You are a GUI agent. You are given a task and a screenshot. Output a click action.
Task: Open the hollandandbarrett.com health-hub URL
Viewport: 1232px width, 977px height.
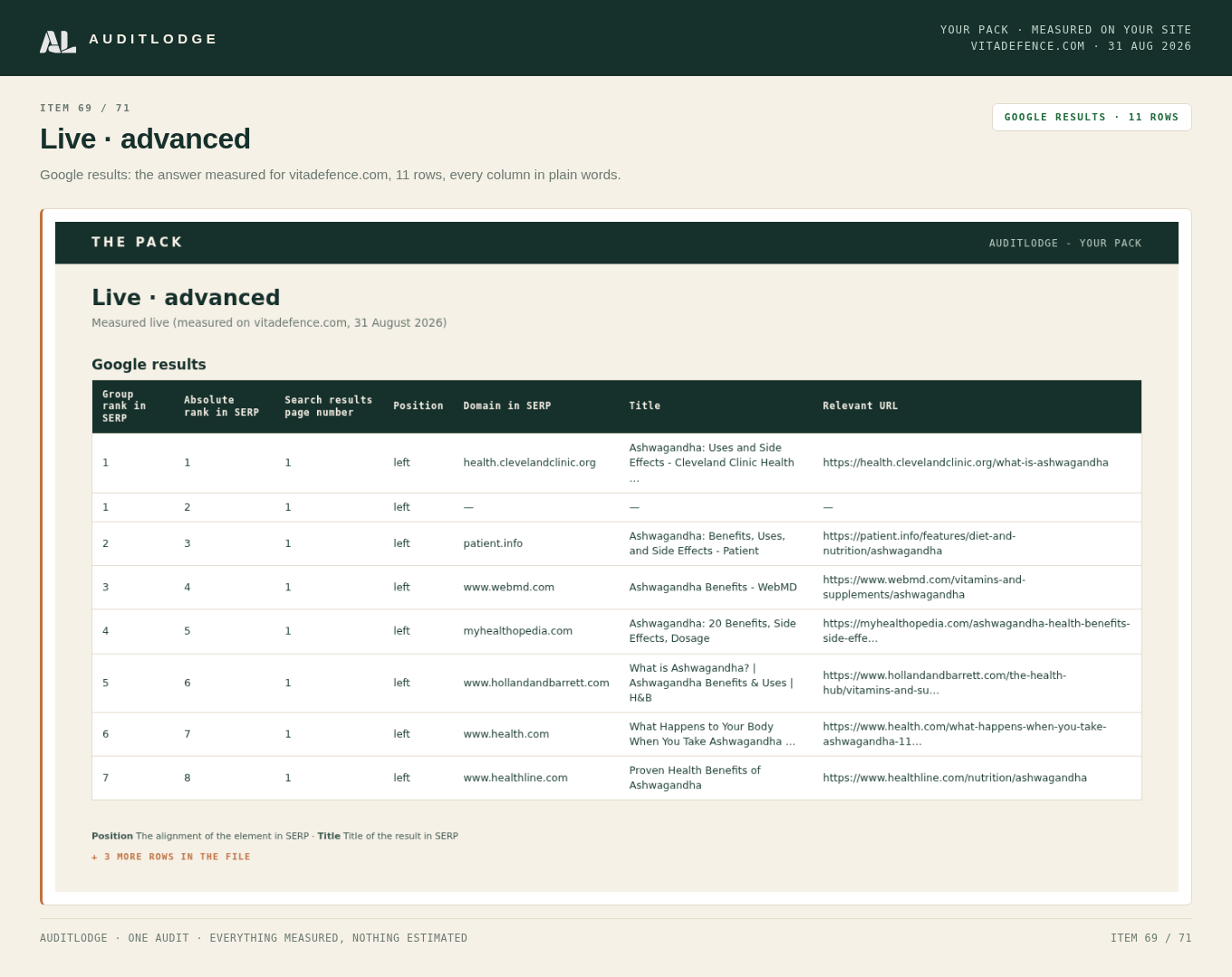point(945,683)
